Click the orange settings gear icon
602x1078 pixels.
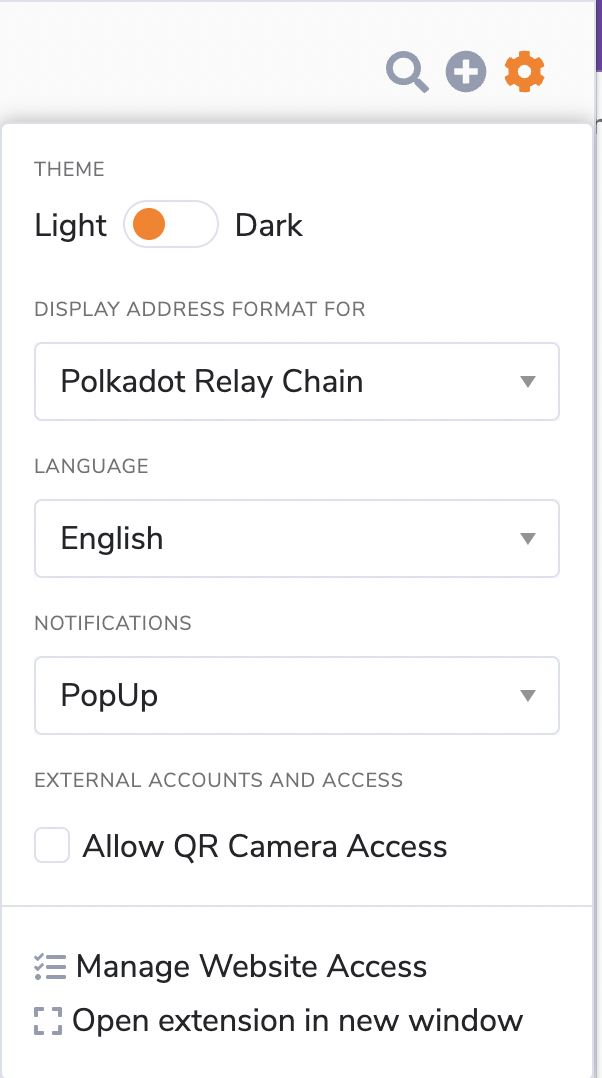coord(525,72)
